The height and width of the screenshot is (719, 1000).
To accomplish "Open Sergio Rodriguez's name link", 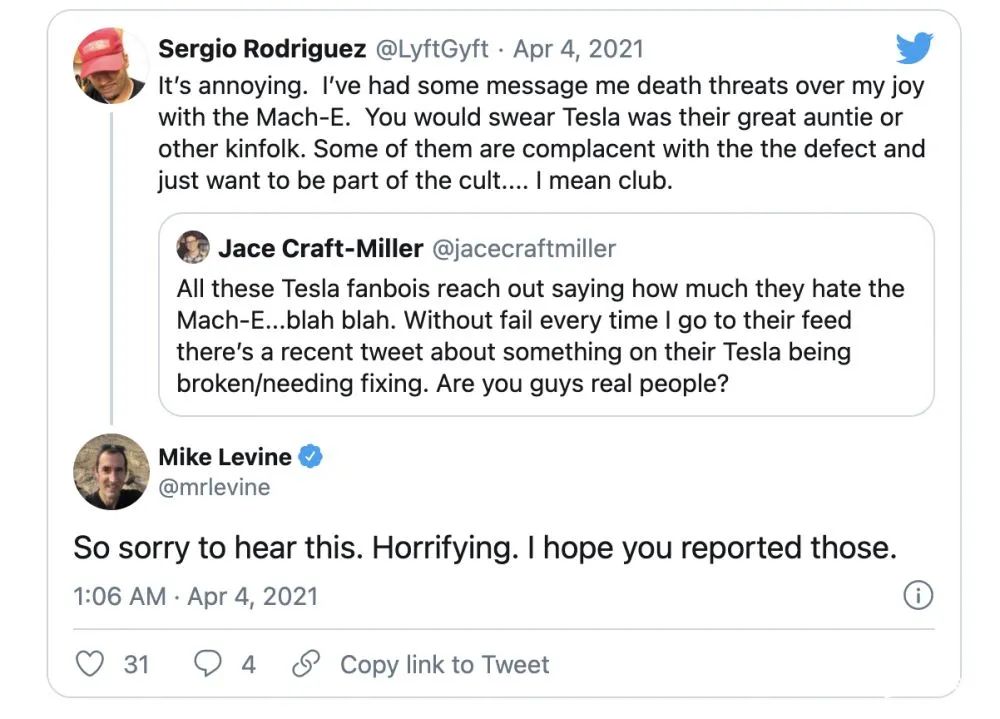I will pyautogui.click(x=262, y=48).
